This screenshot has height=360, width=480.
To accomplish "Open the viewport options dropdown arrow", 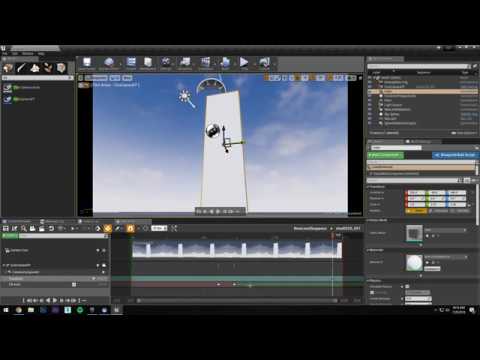I will [x=81, y=78].
